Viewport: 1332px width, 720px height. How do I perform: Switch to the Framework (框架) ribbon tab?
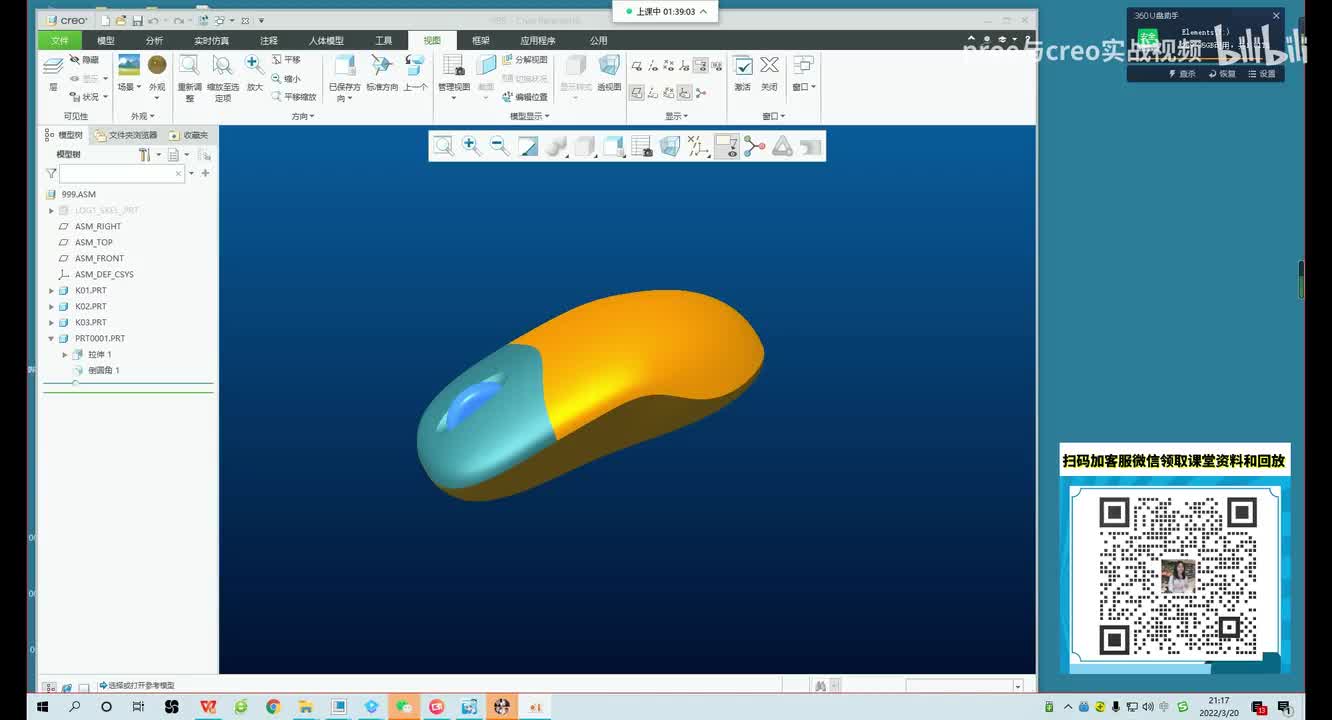tap(481, 41)
